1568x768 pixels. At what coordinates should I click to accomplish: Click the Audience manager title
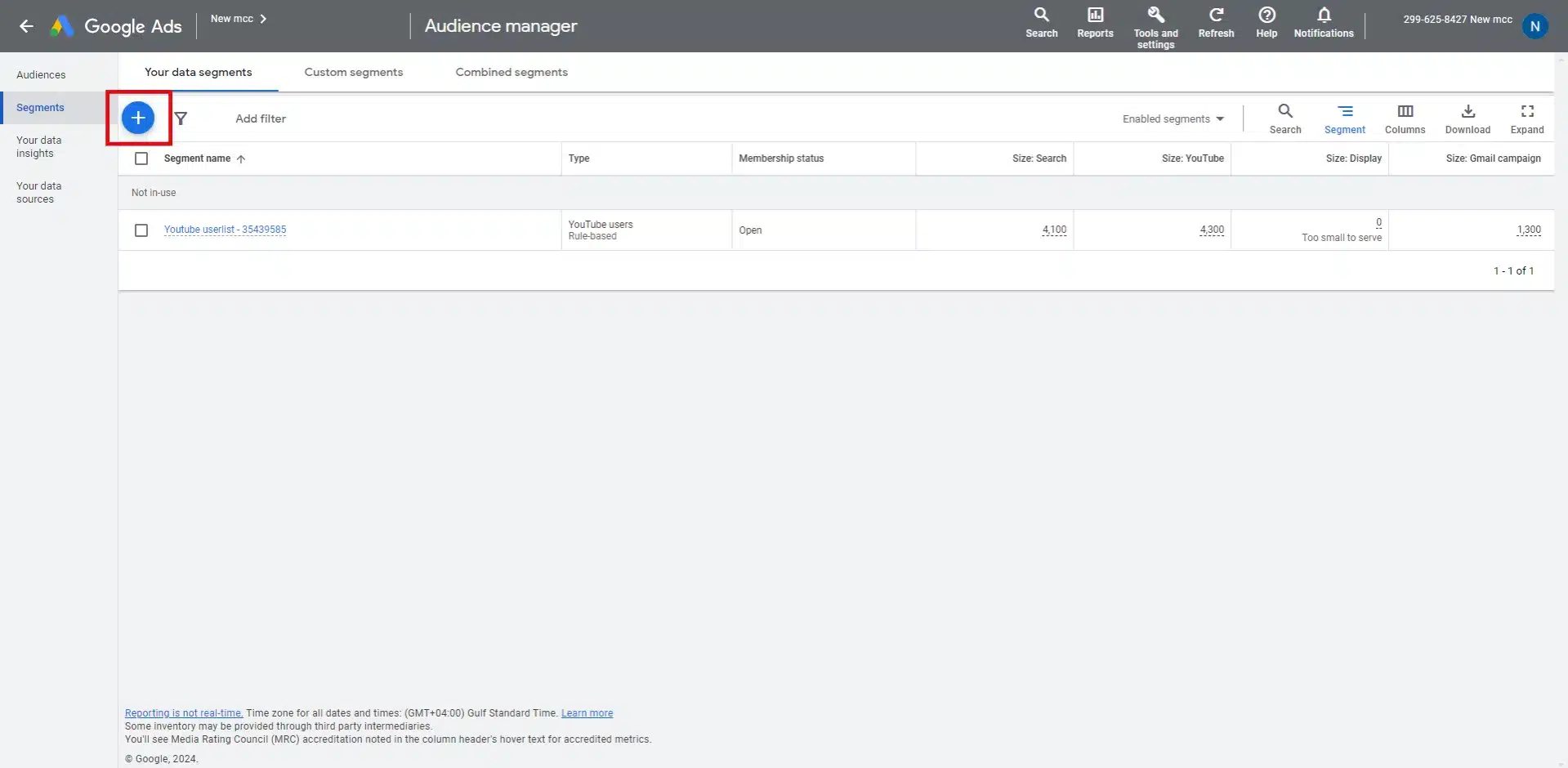(x=501, y=26)
